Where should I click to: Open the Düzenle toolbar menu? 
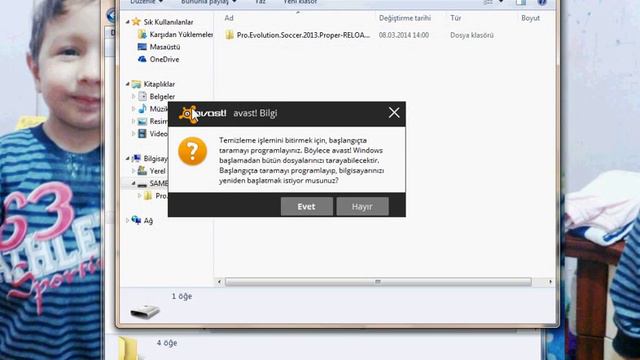[146, 2]
